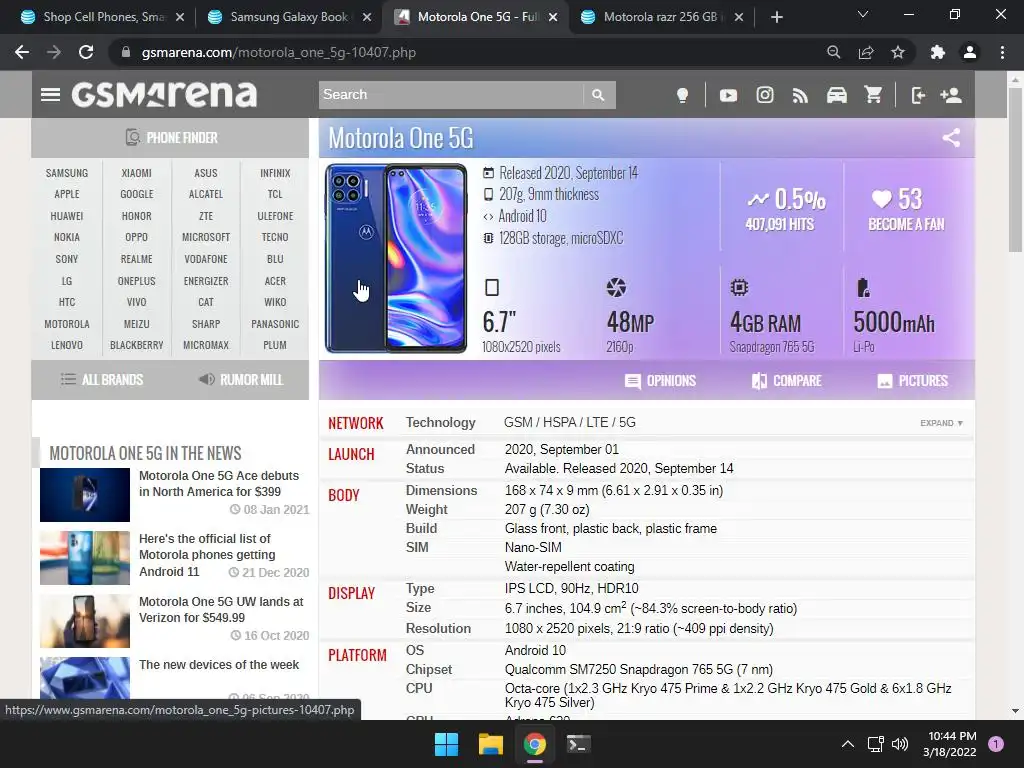
Task: Open Terminal on the taskbar
Action: 578,744
